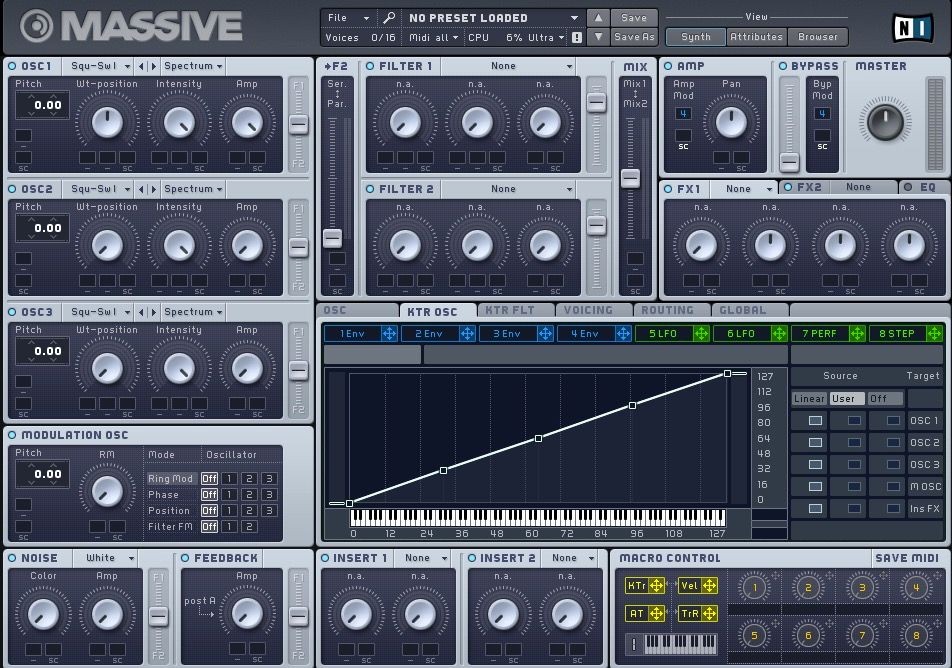
Task: Switch to the Attributes view
Action: [756, 37]
